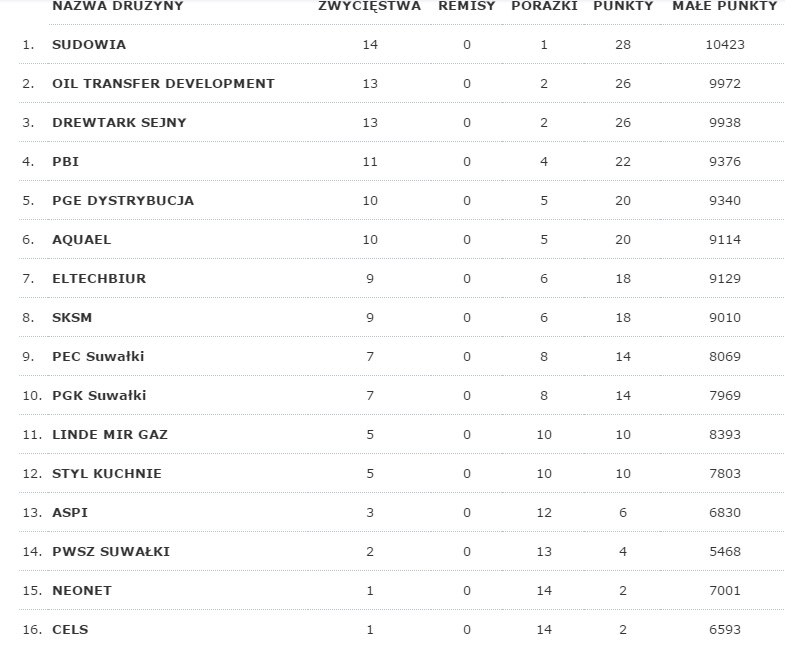Image resolution: width=785 pixels, height=647 pixels.
Task: Select the PGK Suwałki team
Action: (x=99, y=396)
